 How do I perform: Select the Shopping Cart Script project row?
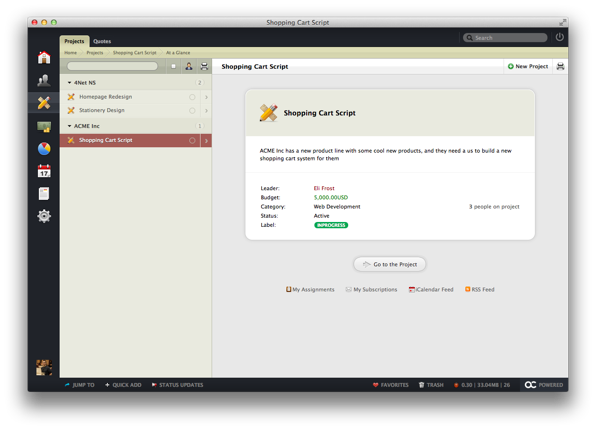coord(136,141)
